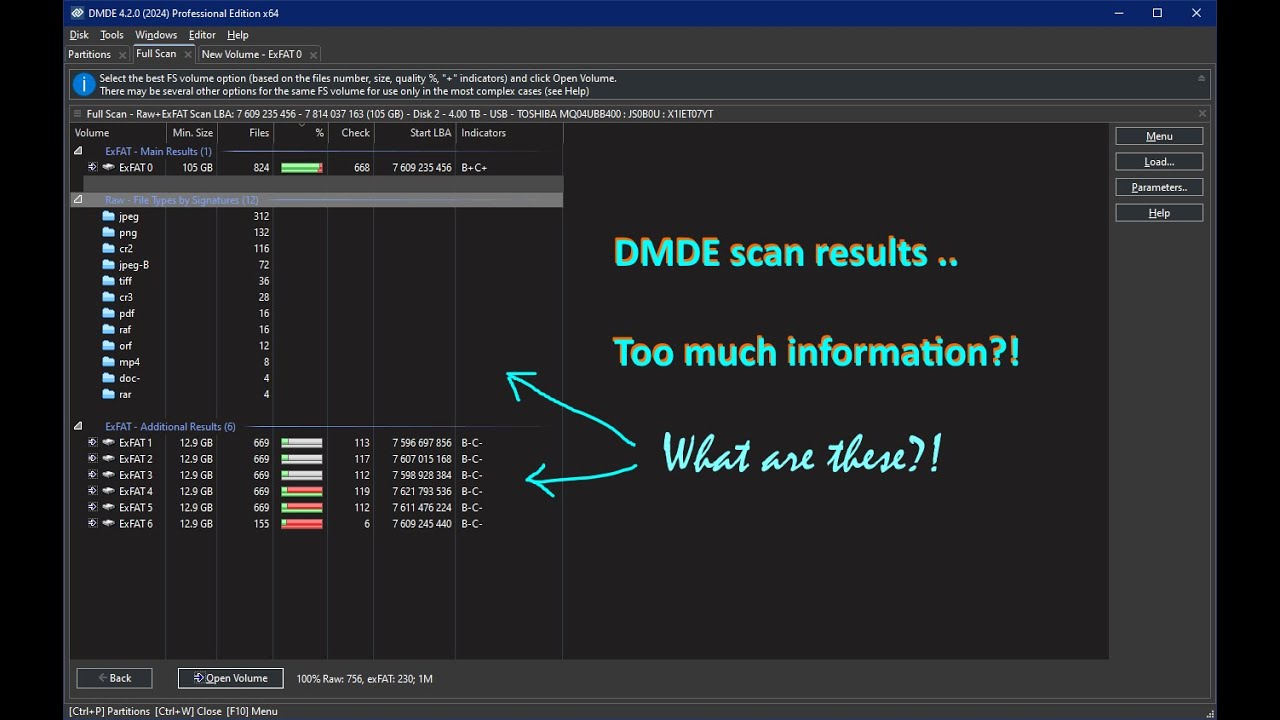Click ExFAT 4 quality percentage bar

pos(302,491)
